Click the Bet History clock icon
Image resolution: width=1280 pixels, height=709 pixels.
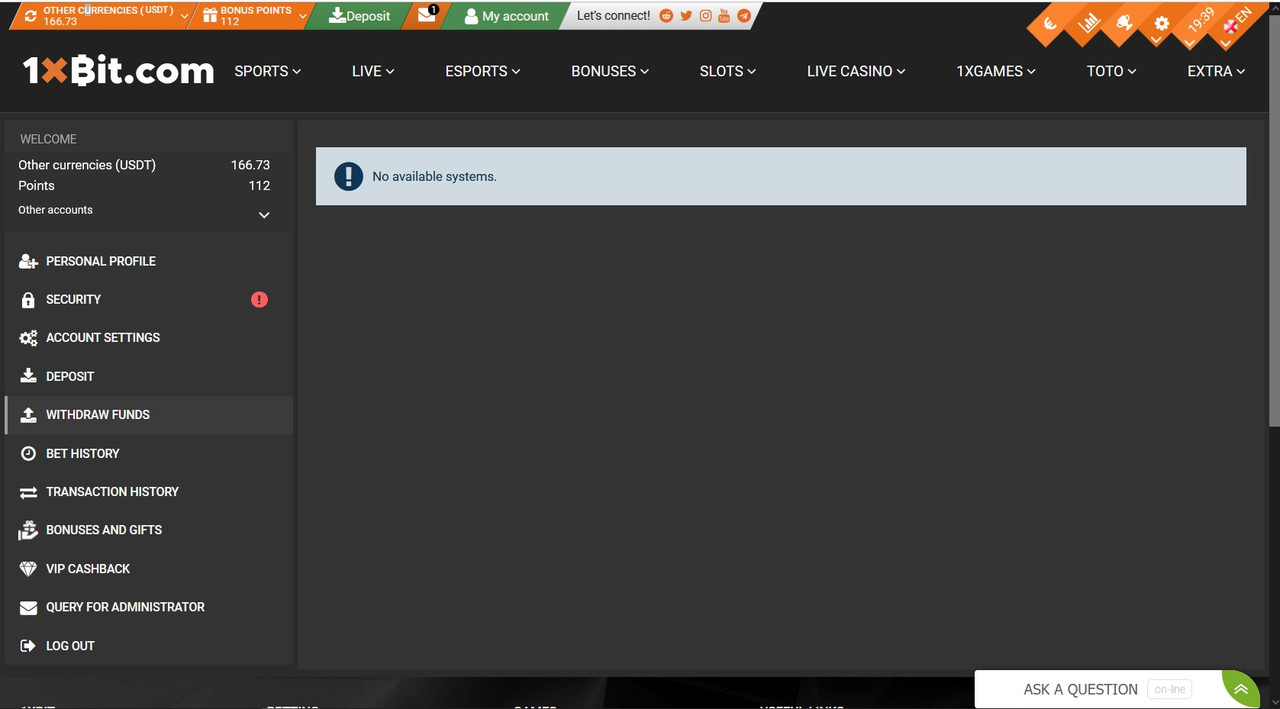28,453
